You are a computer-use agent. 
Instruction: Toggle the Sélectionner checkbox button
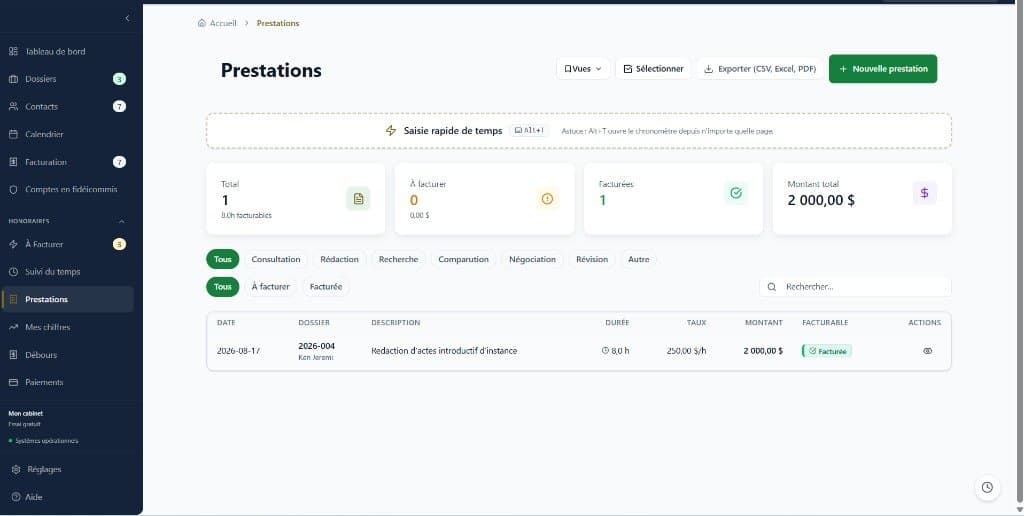653,69
